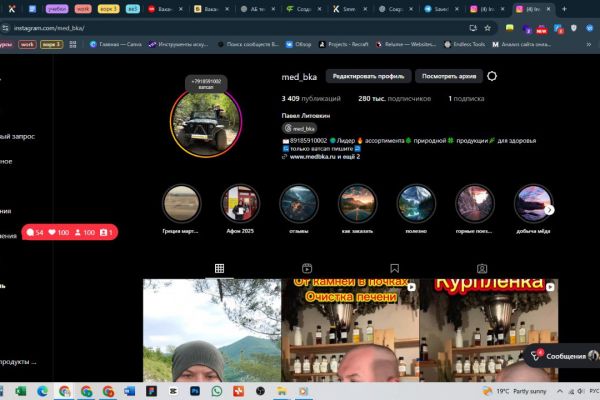
Task: Open the Греция март highlight
Action: 181,204
